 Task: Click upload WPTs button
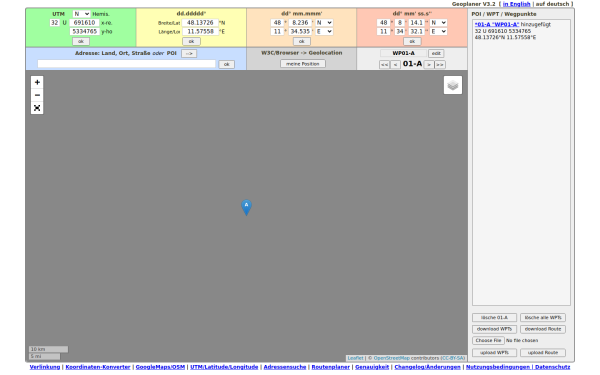pos(494,353)
